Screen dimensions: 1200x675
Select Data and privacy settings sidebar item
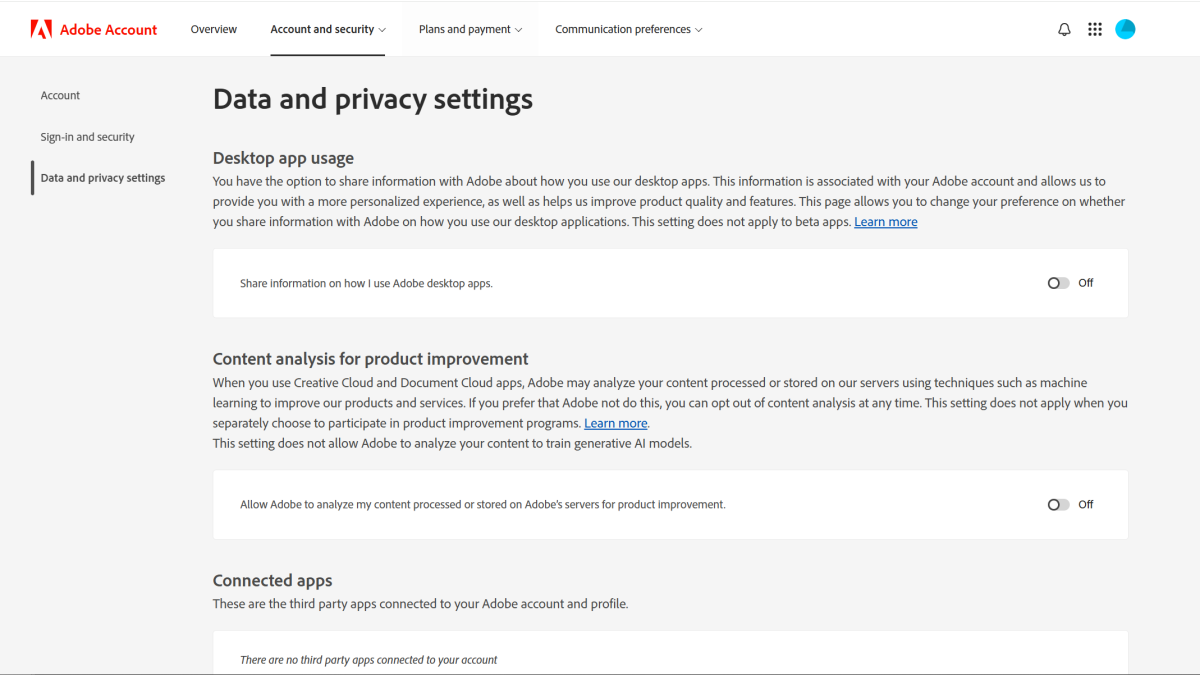103,178
